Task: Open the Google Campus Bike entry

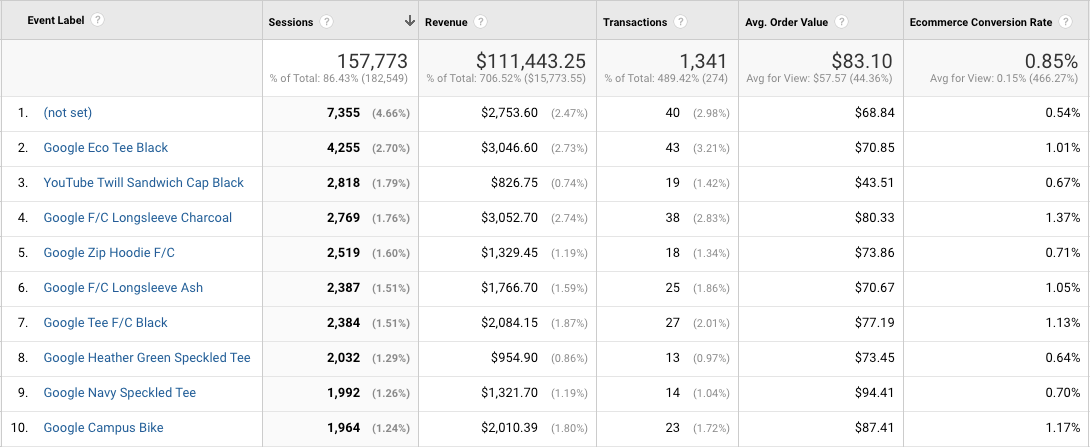Action: [103, 428]
